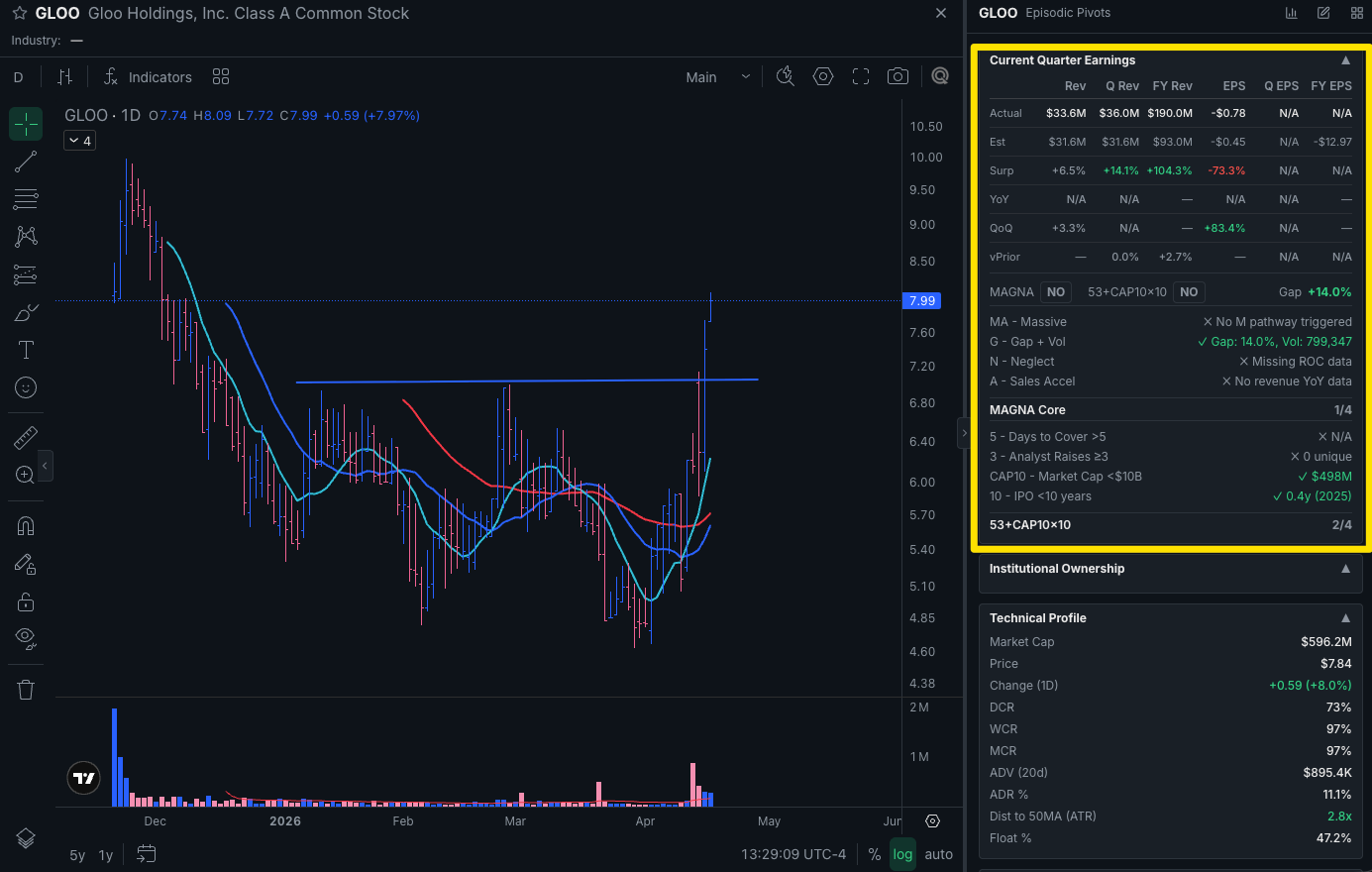Open the go to date calendar icon
1372x872 pixels.
(x=147, y=853)
